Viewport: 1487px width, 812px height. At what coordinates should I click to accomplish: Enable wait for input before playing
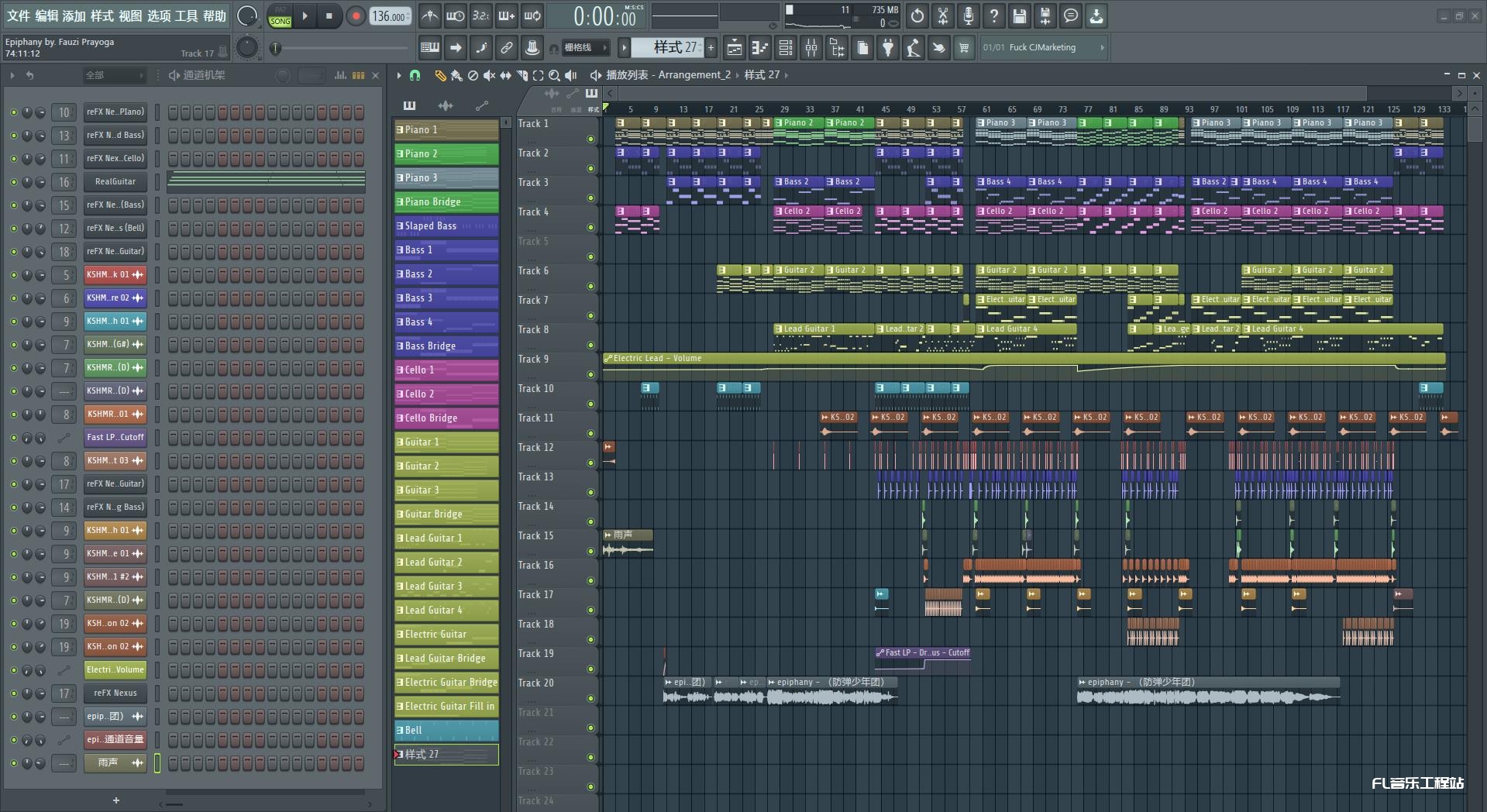click(x=456, y=15)
